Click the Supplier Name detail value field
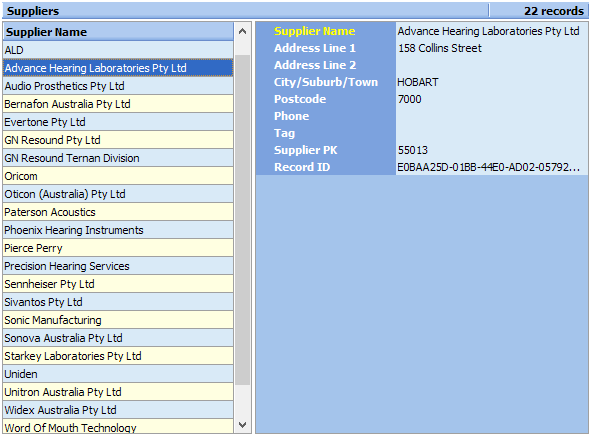Image resolution: width=591 pixels, height=436 pixels. click(x=491, y=31)
